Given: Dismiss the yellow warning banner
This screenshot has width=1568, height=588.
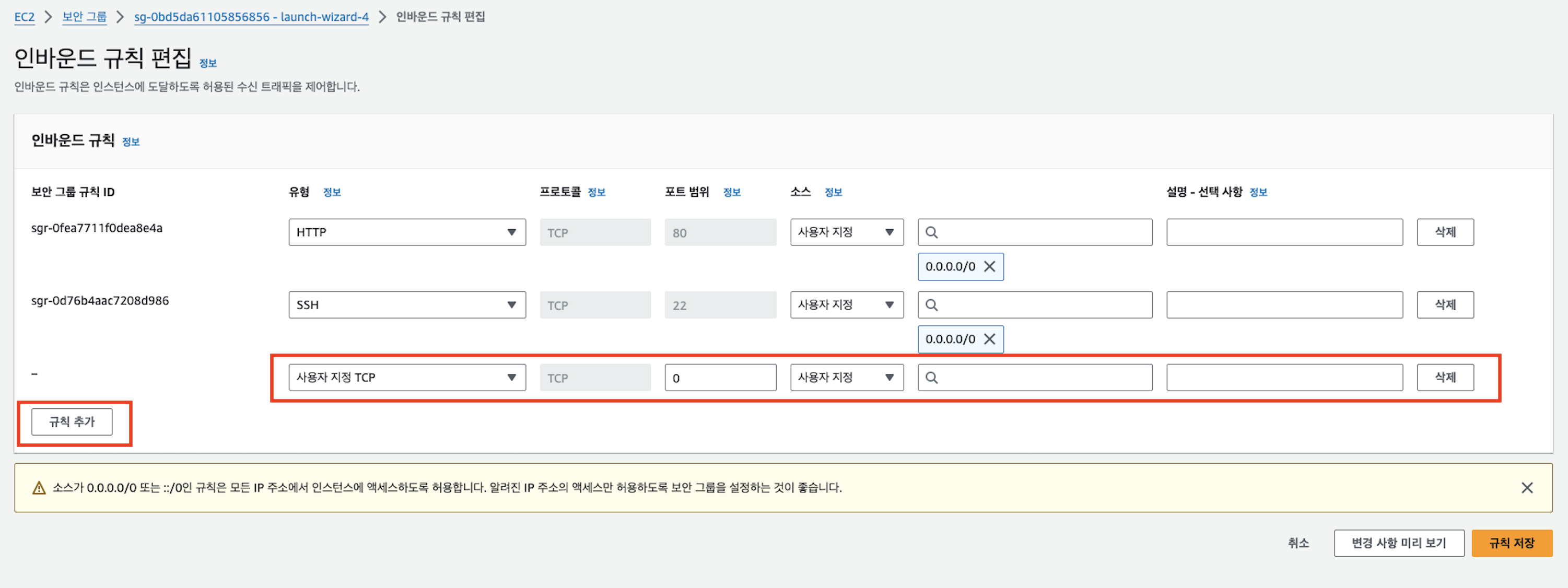Looking at the screenshot, I should tap(1527, 488).
